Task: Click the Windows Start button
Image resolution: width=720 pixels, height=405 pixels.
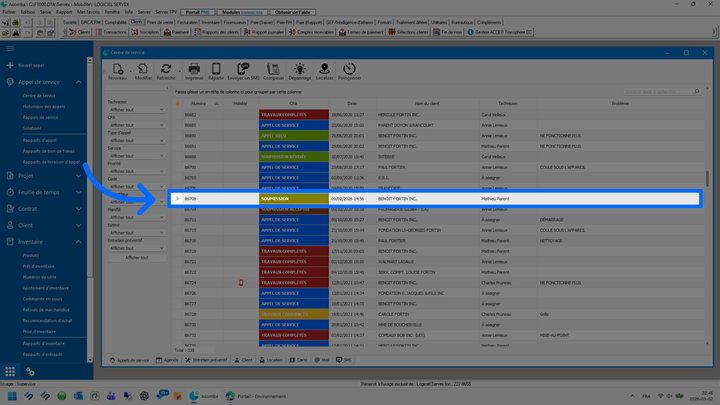Action: point(12,396)
